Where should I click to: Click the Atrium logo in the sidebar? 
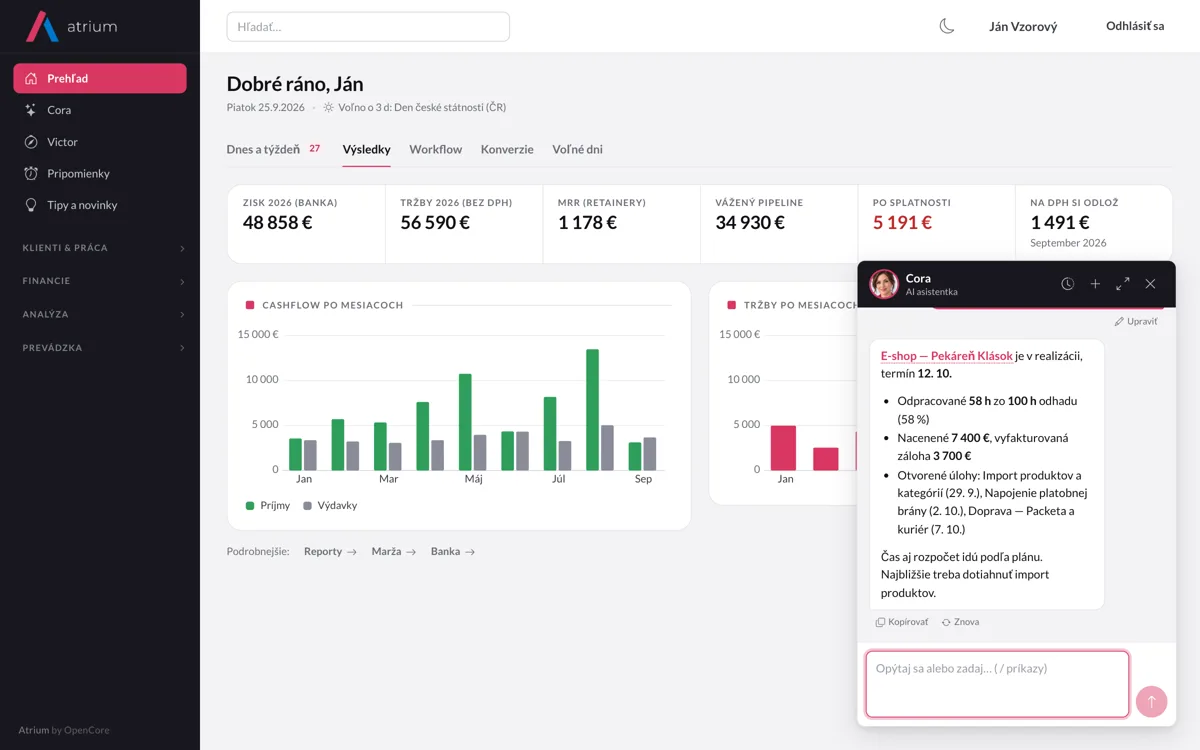[71, 27]
